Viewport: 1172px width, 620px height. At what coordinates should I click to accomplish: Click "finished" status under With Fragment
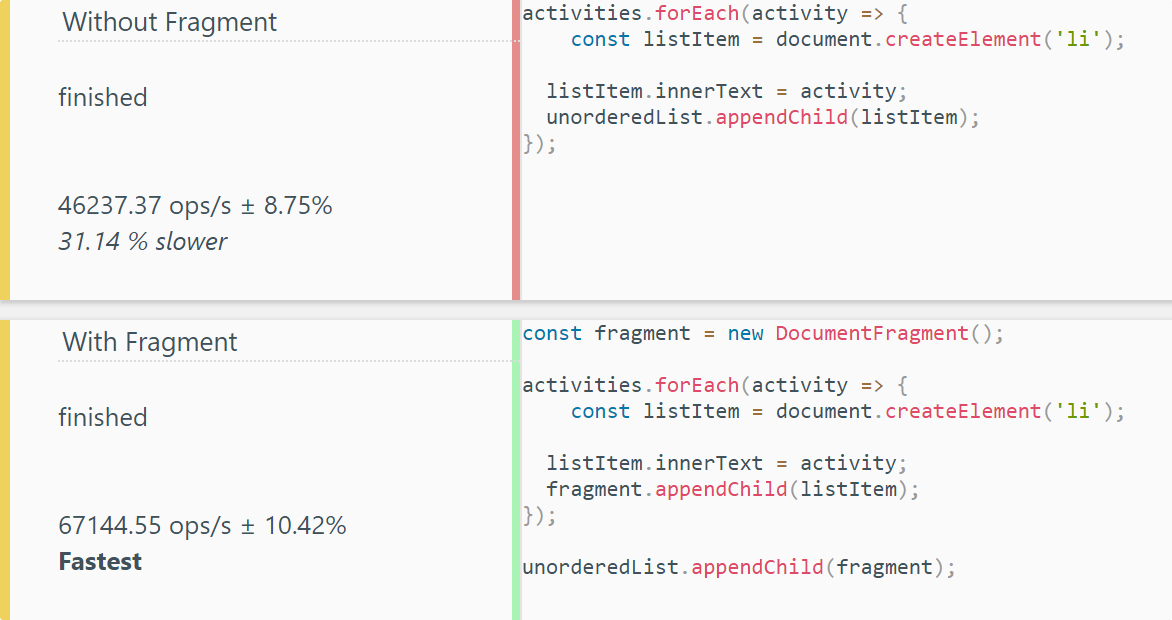[x=103, y=418]
